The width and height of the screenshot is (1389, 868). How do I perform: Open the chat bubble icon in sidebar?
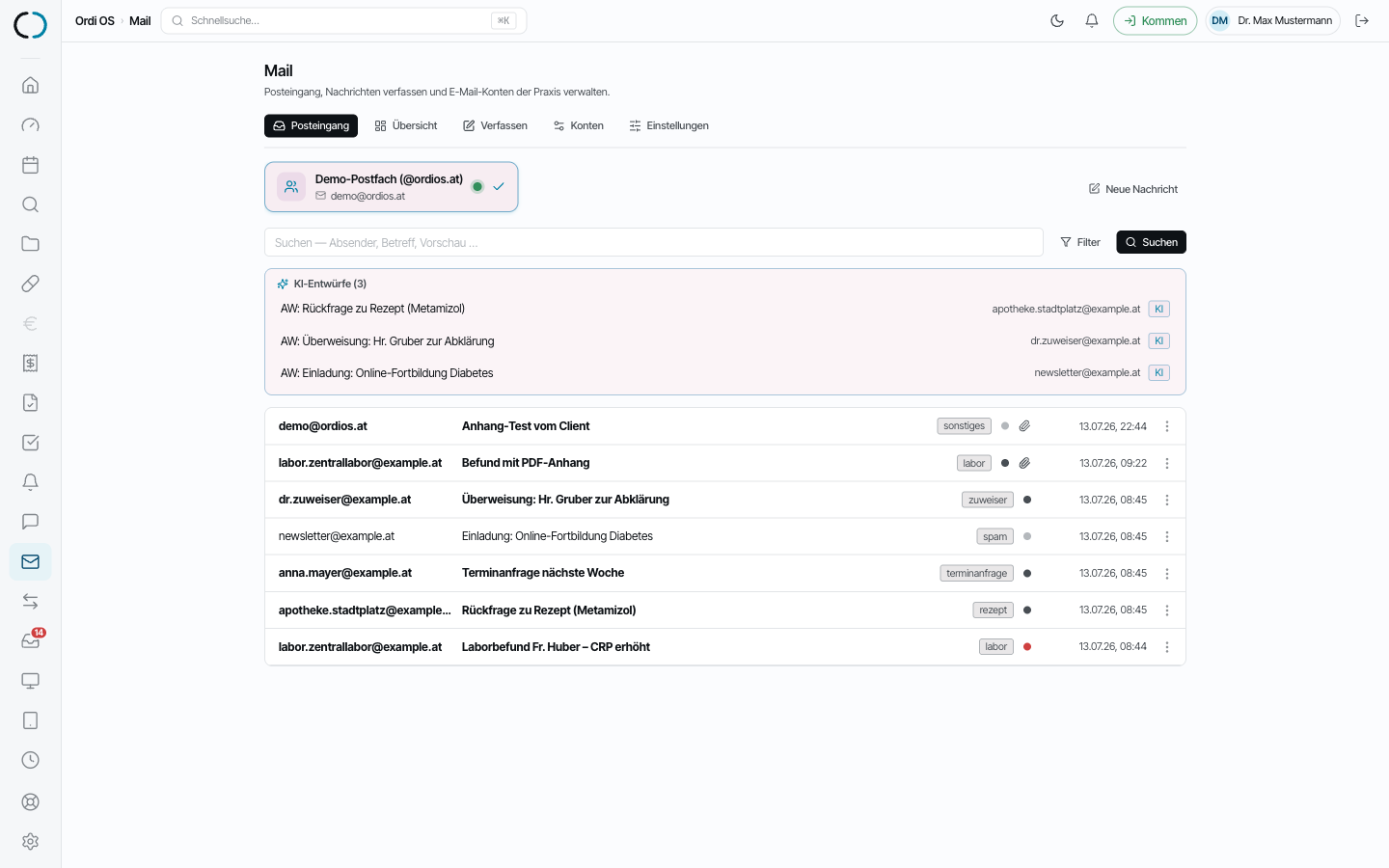(x=31, y=522)
